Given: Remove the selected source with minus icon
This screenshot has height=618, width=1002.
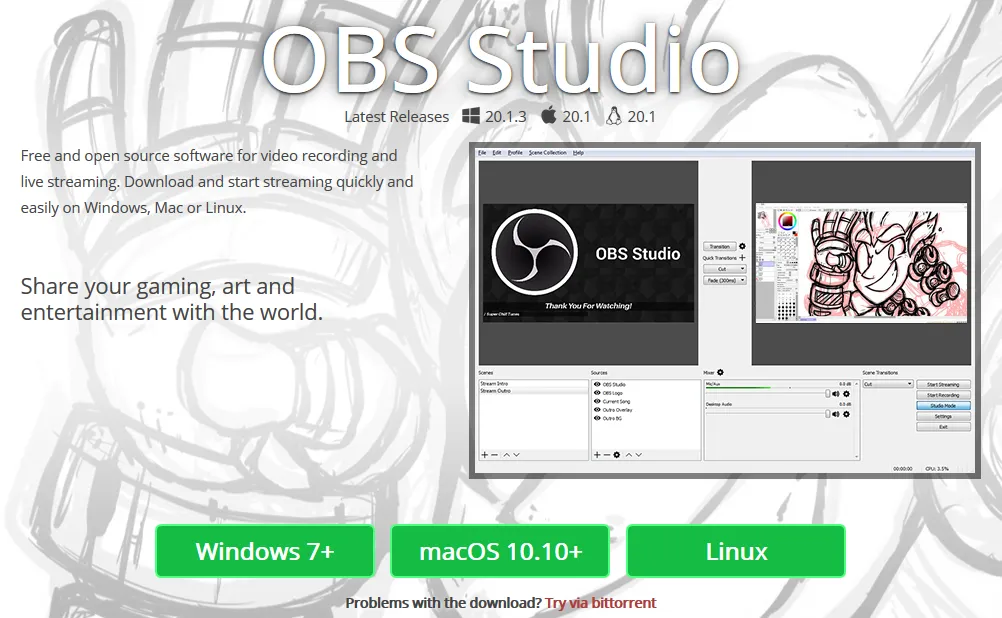Looking at the screenshot, I should pos(606,455).
